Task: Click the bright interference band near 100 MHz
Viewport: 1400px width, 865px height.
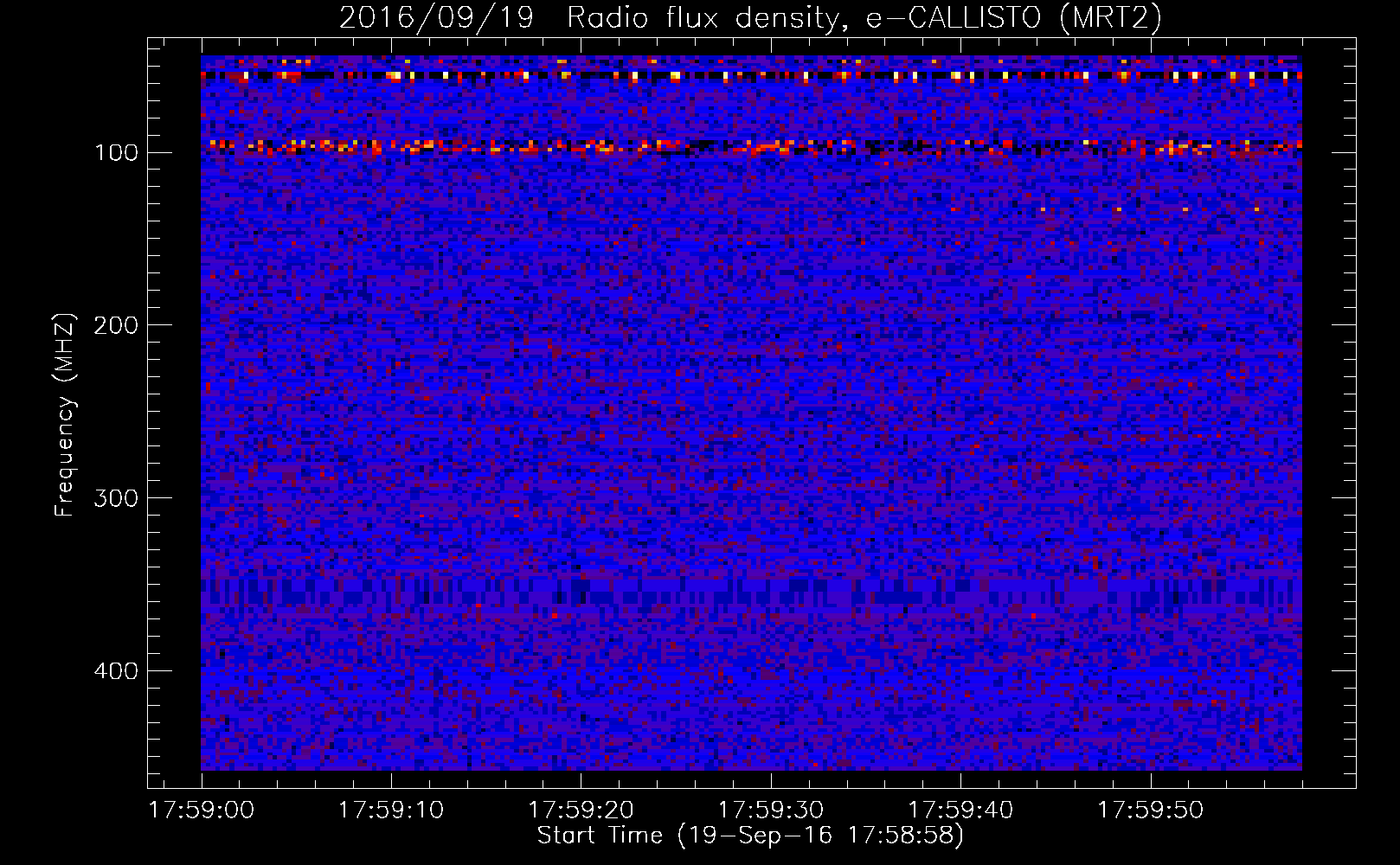Action: [751, 146]
